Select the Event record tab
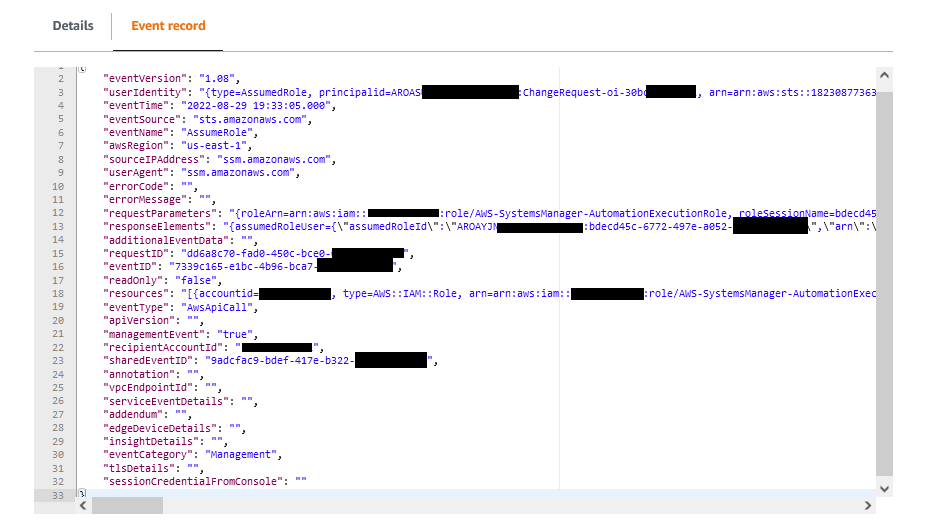This screenshot has width=928, height=522. [x=168, y=26]
